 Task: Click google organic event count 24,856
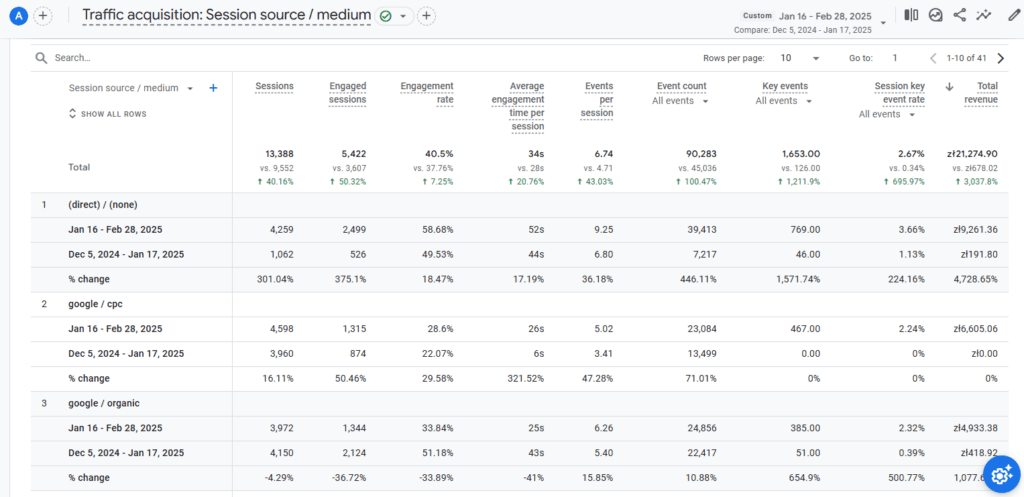pos(702,428)
